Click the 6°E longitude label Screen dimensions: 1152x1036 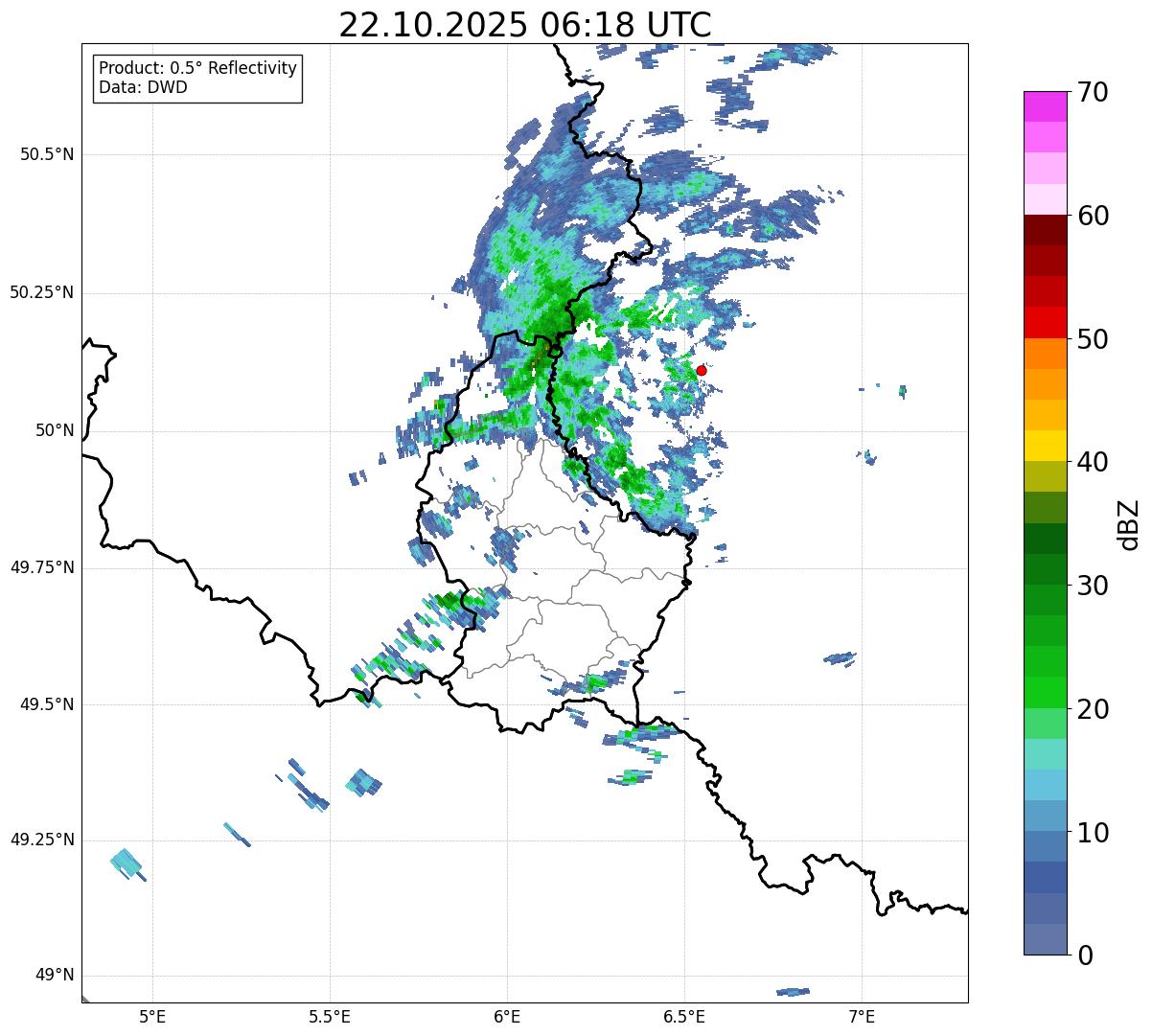tap(507, 1017)
